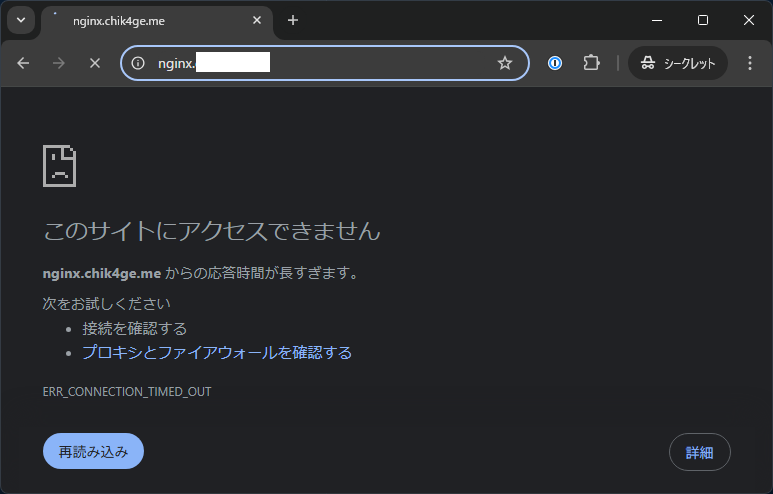773x494 pixels.
Task: Close the nginx.chik4ge.me tab
Action: [x=257, y=20]
